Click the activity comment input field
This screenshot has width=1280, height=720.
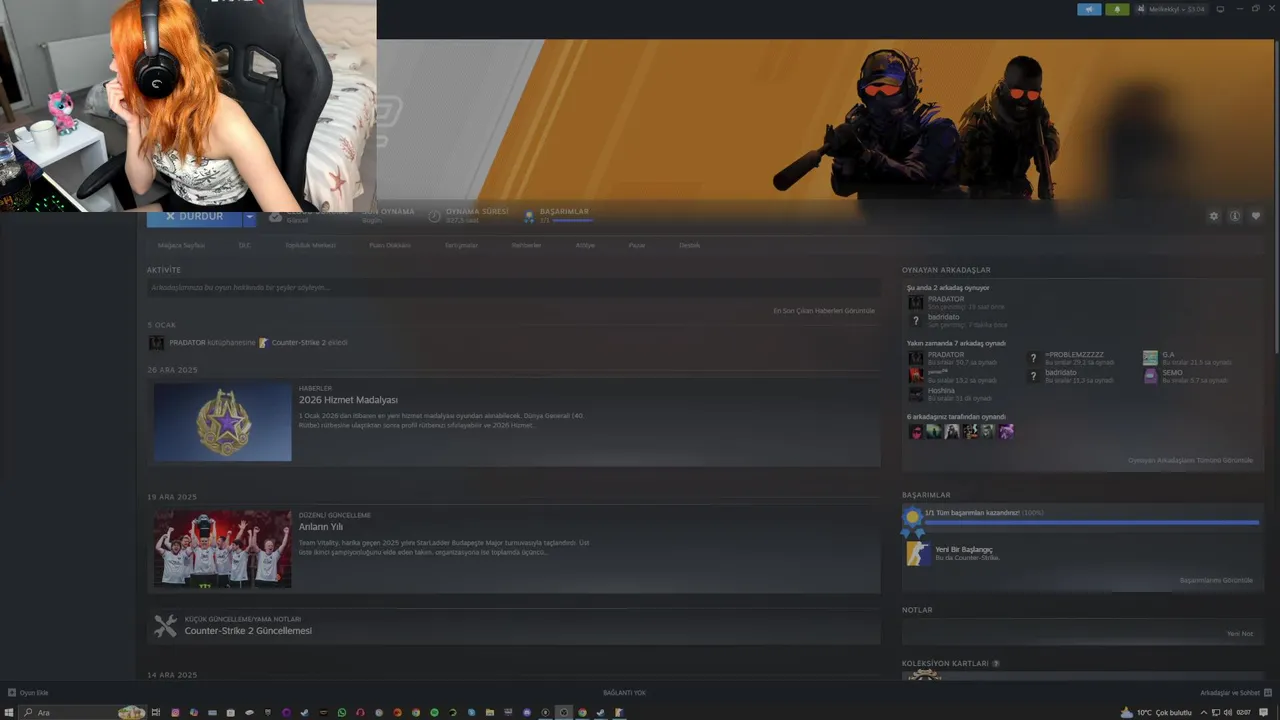click(x=514, y=288)
